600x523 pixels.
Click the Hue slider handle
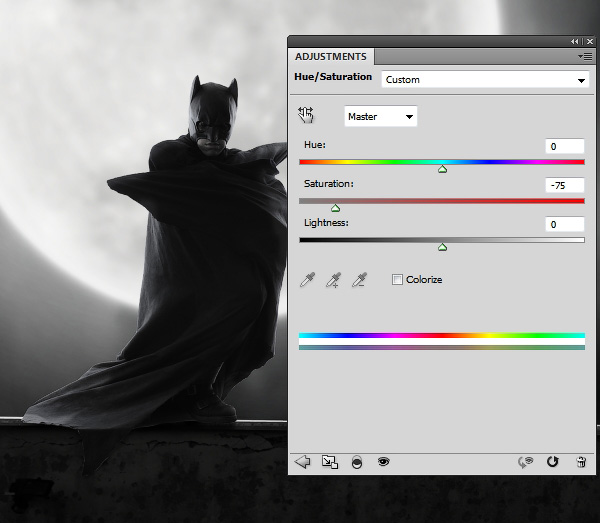click(442, 169)
